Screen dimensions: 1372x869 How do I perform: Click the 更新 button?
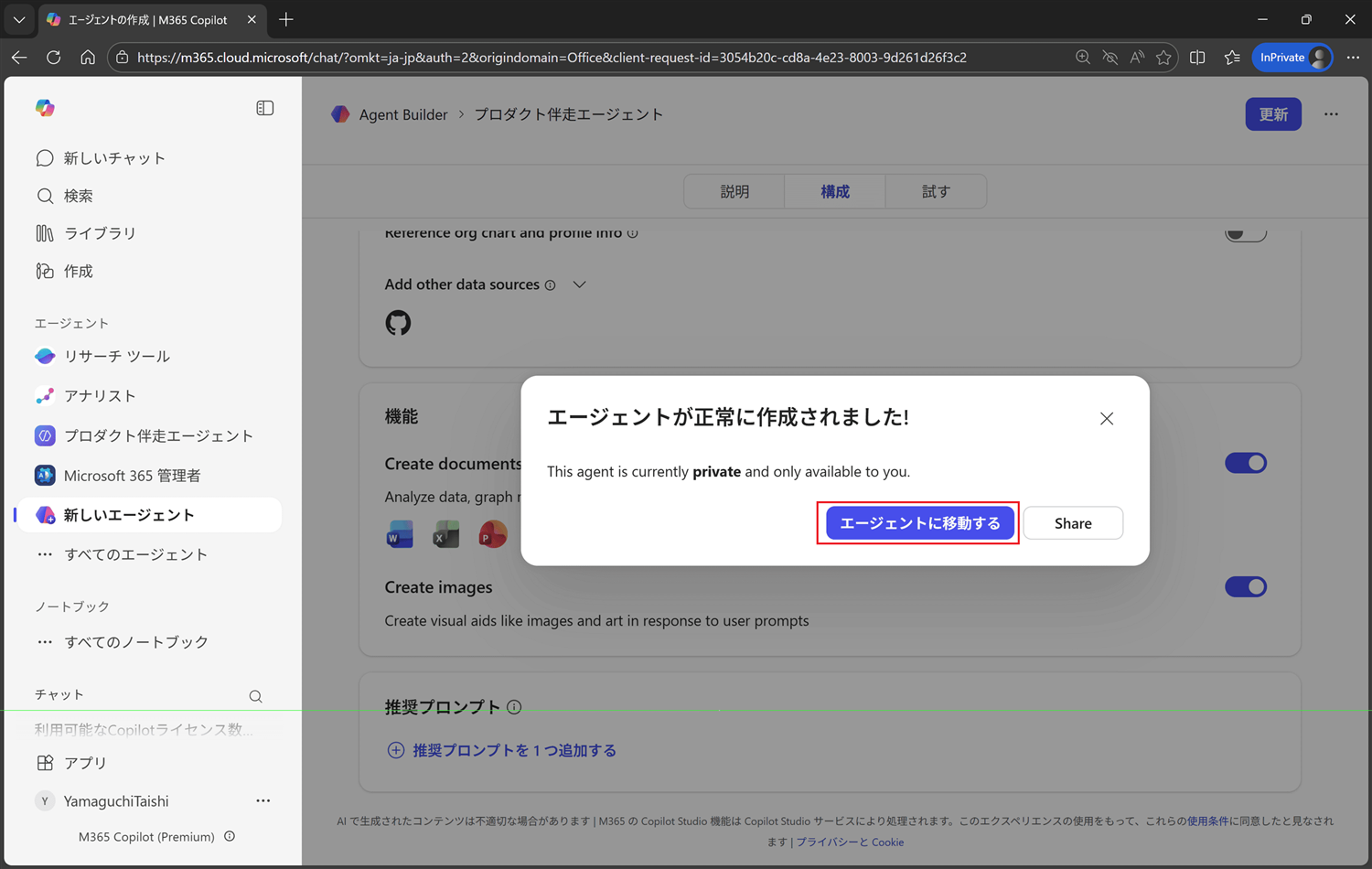(1273, 114)
